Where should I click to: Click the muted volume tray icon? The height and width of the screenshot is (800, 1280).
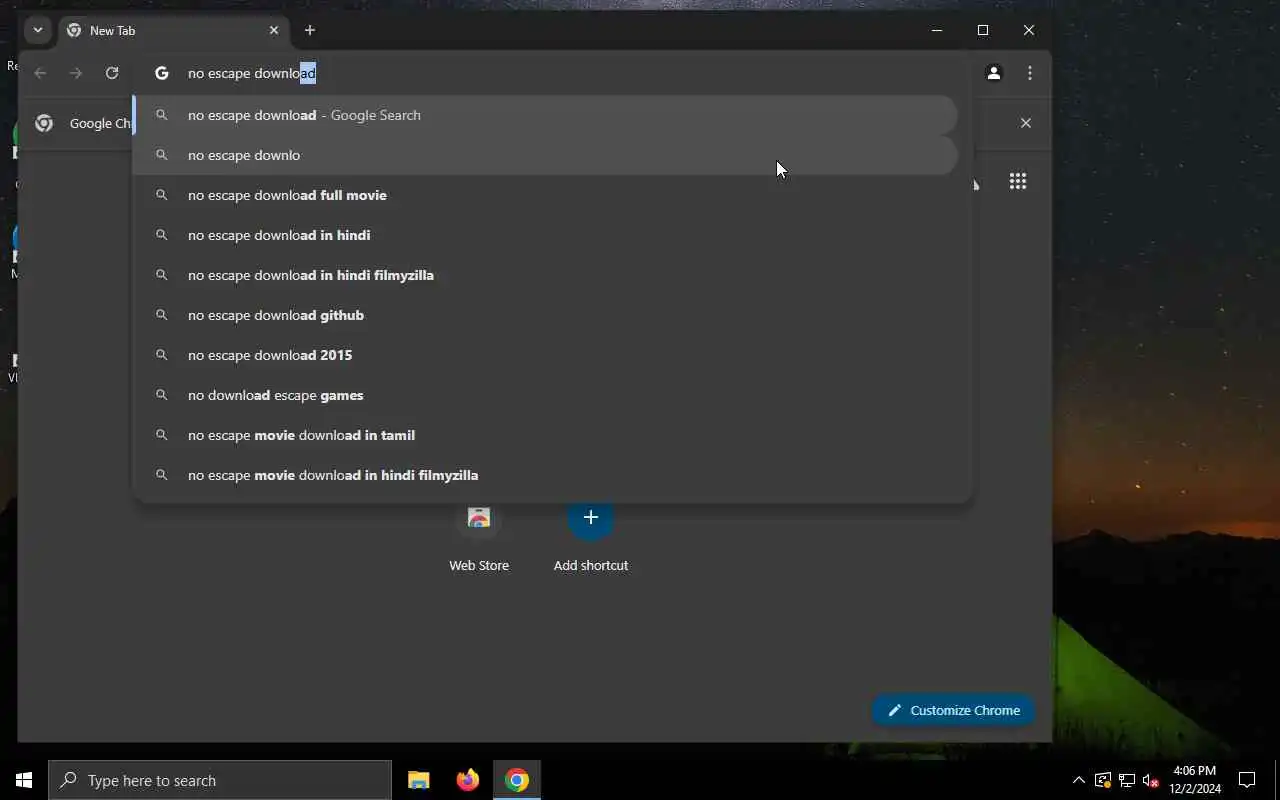click(x=1150, y=780)
